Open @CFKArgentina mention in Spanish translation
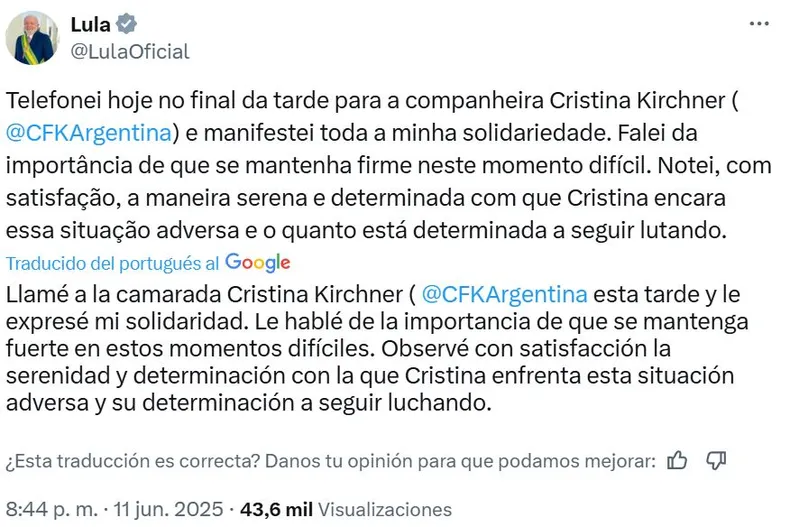The image size is (790, 527). [504, 294]
